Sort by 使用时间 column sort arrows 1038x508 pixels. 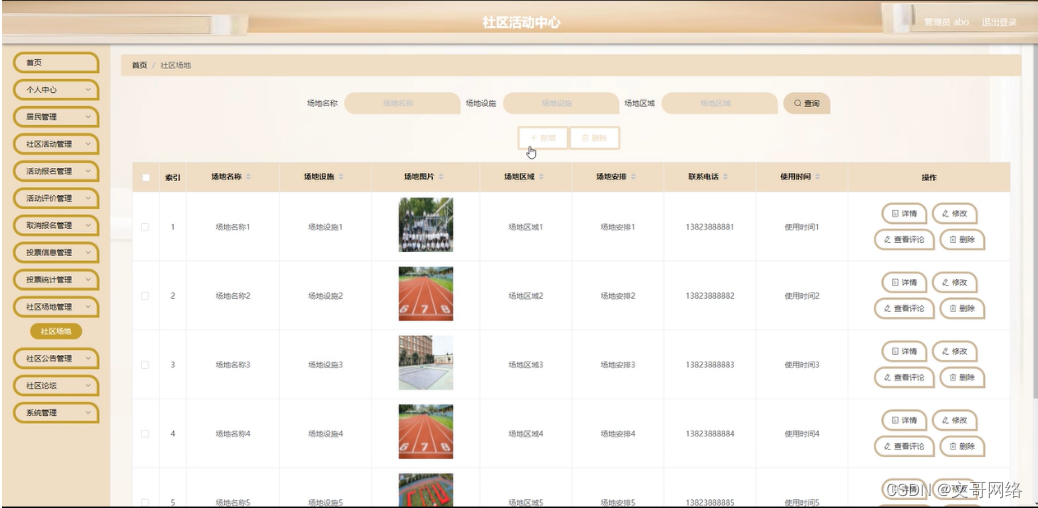tap(817, 177)
